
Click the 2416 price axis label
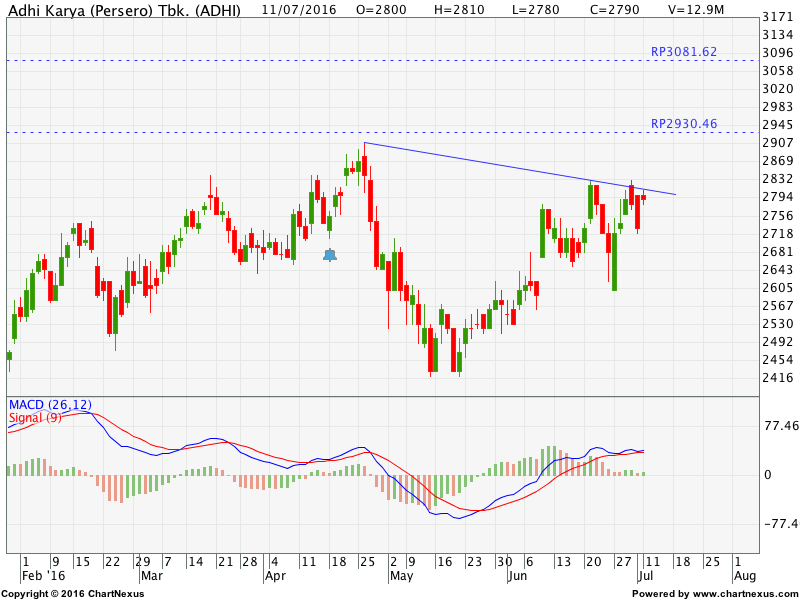776,378
